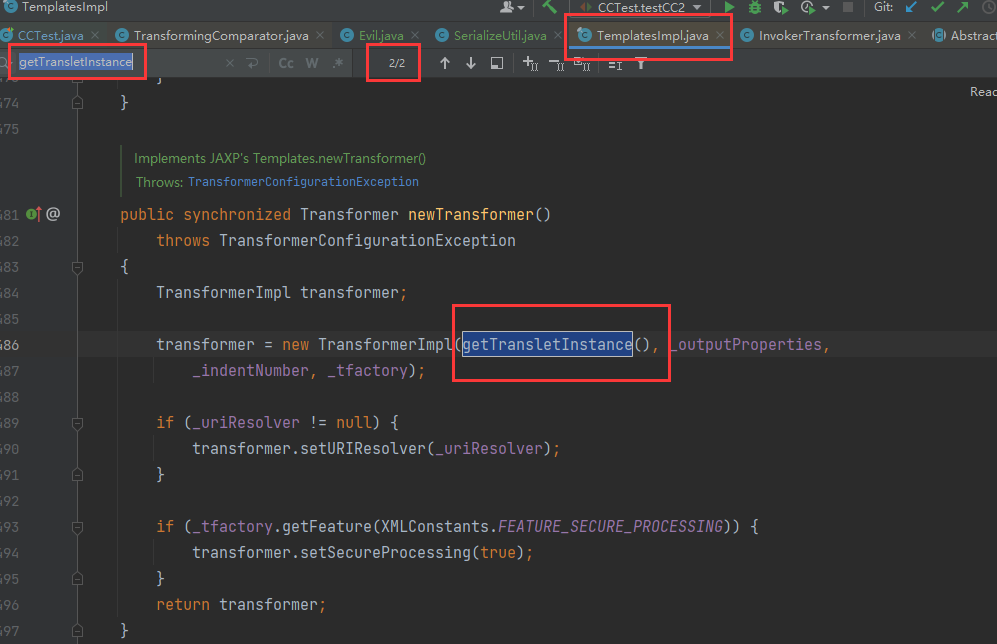
Task: Click the @ annotation gutter icon beside newTransformer
Action: [53, 214]
